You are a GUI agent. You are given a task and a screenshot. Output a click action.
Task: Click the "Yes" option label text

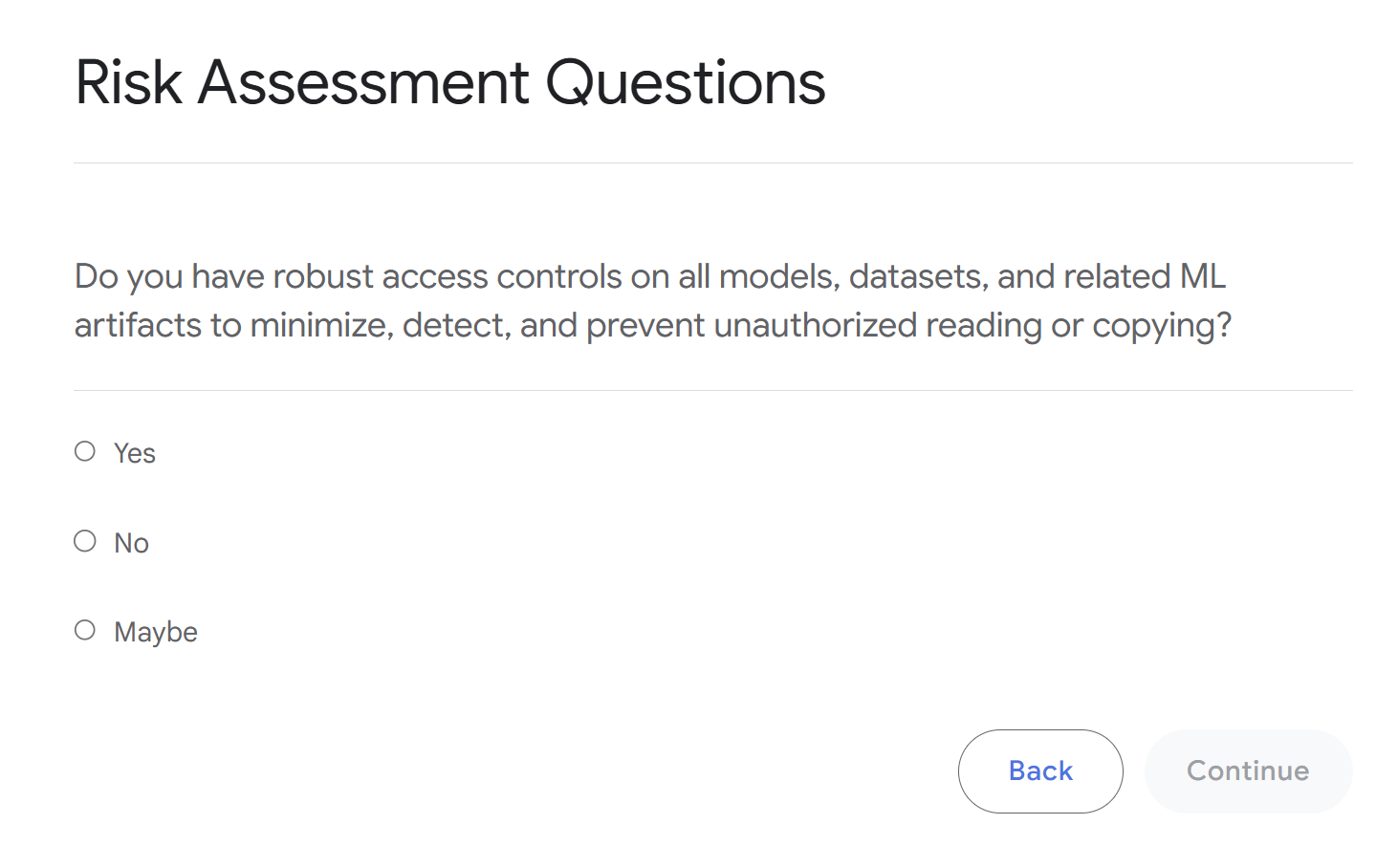point(135,453)
